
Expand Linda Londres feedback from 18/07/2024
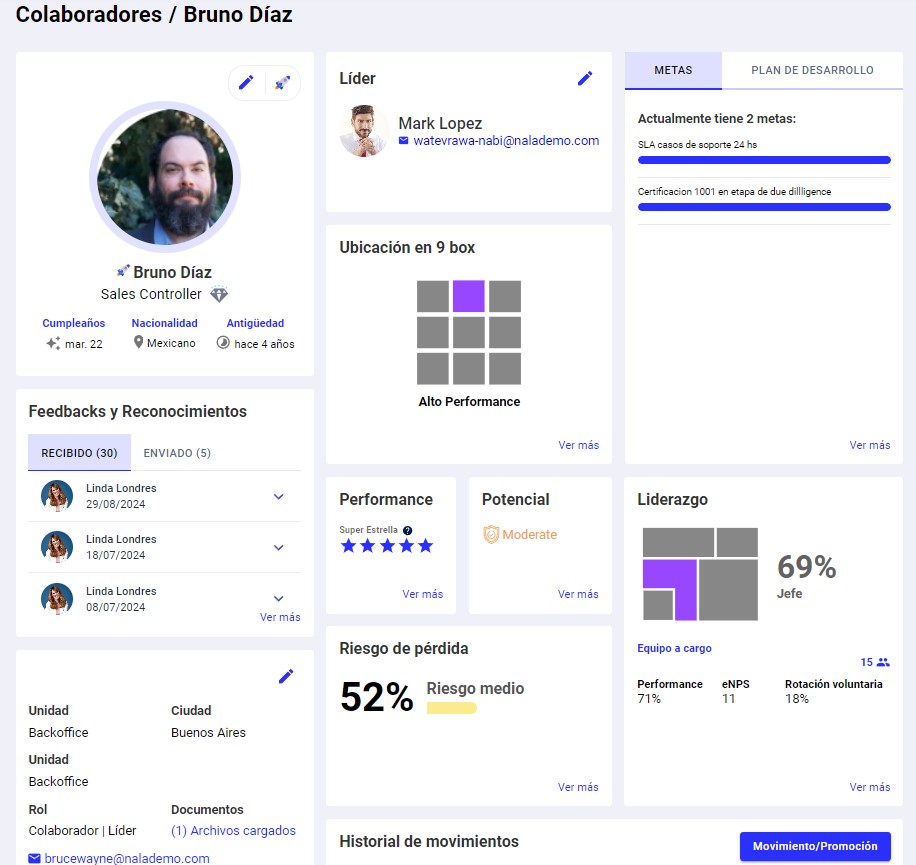pyautogui.click(x=278, y=548)
